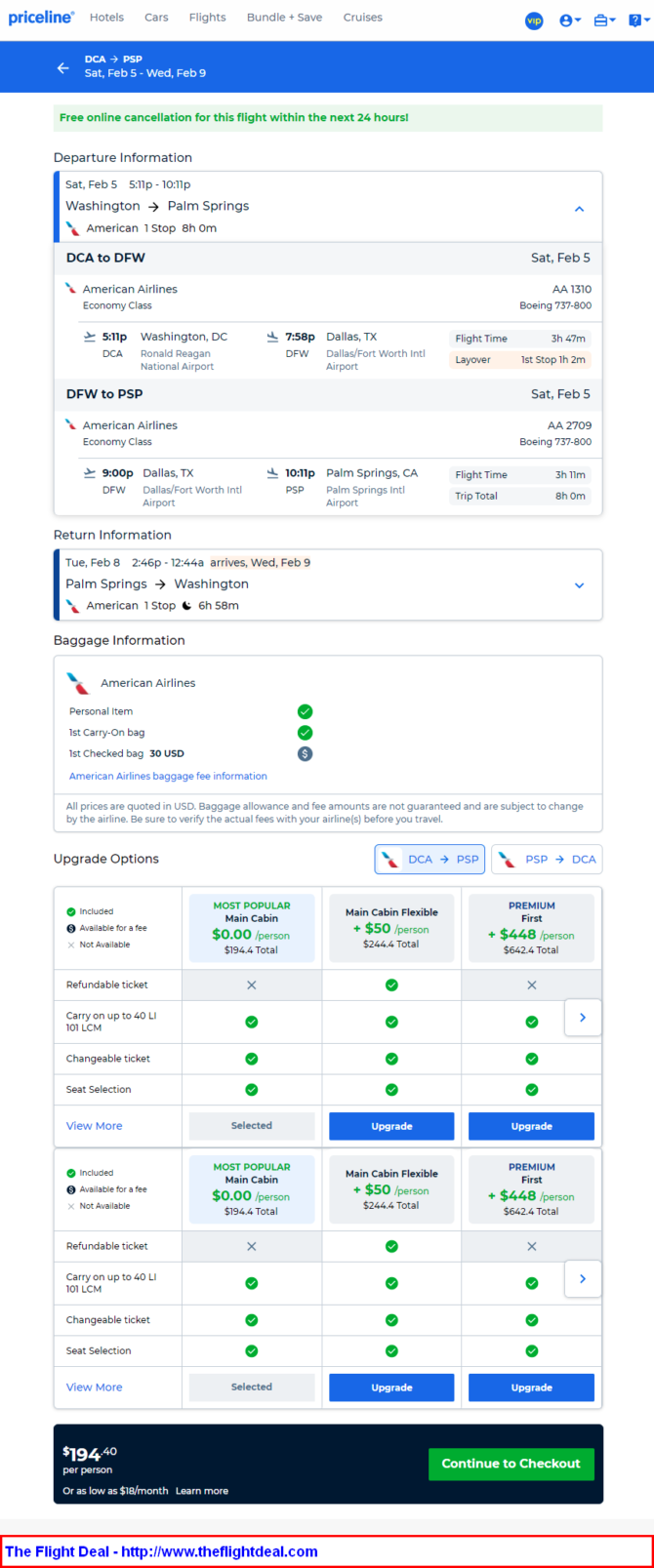Click Main Cabin Flexible refundable checkmark, first table
Image resolution: width=654 pixels, height=1568 pixels.
tap(391, 985)
